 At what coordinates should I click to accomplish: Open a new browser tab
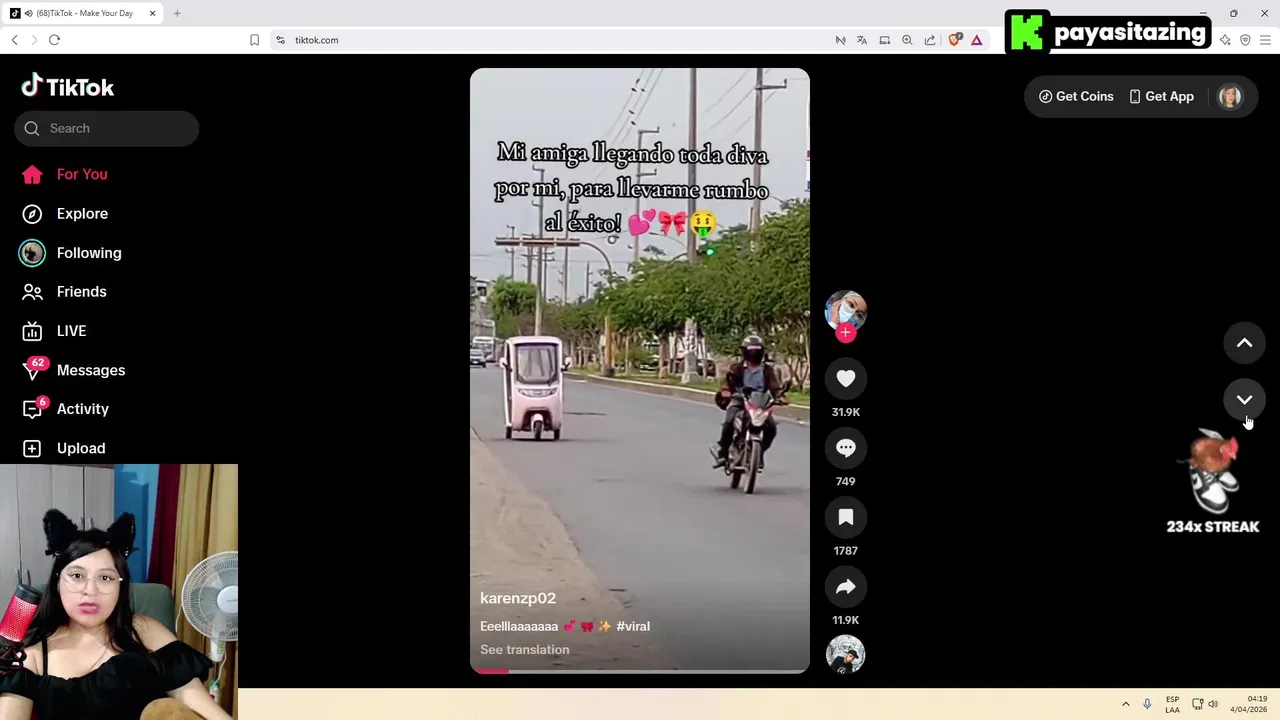[x=177, y=13]
